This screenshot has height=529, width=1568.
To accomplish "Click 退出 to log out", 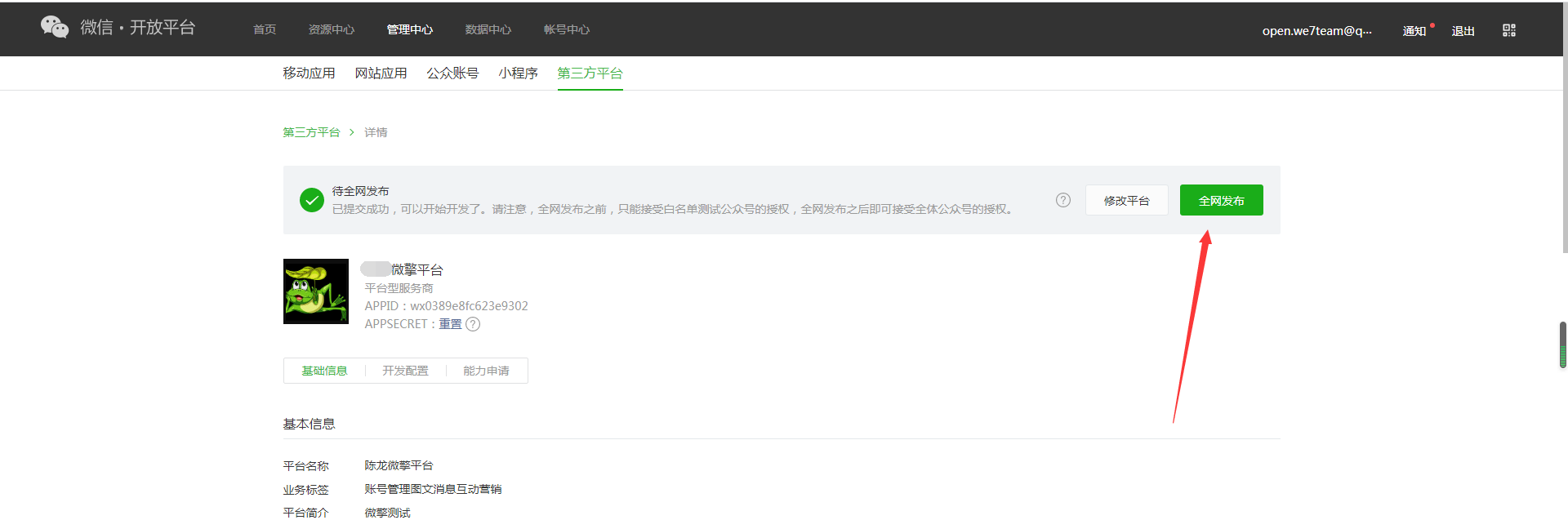I will point(1463,31).
